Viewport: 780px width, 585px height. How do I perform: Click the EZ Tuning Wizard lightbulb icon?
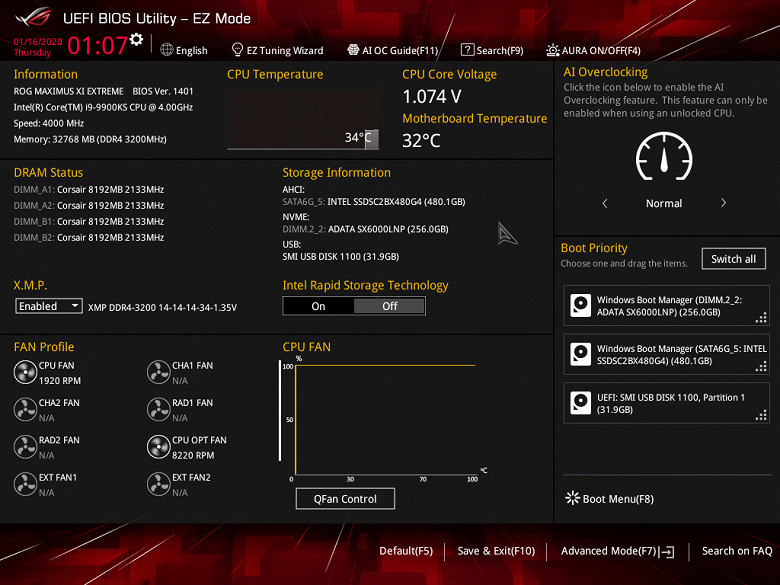point(237,49)
